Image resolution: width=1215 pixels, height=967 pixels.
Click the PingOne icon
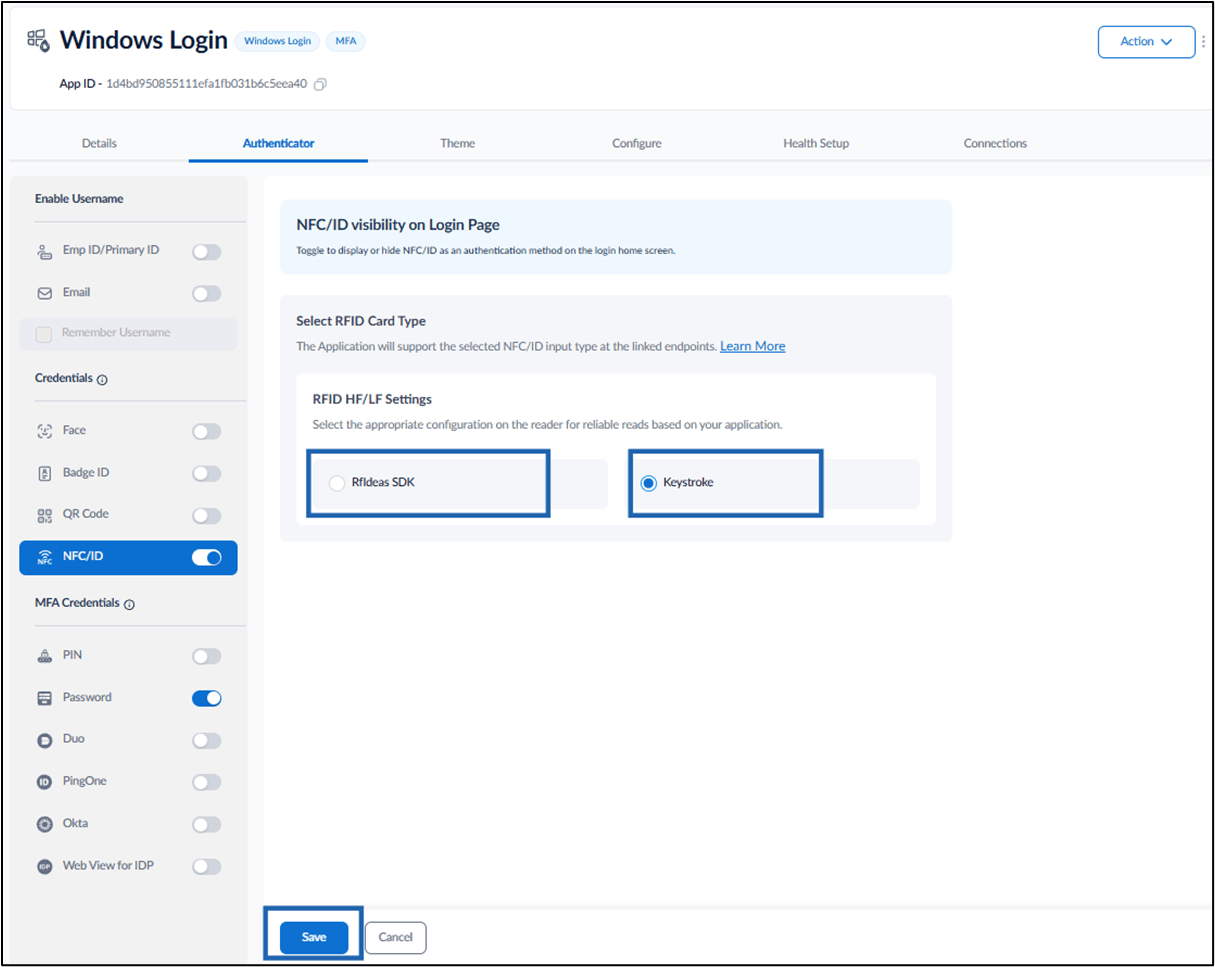pos(44,782)
